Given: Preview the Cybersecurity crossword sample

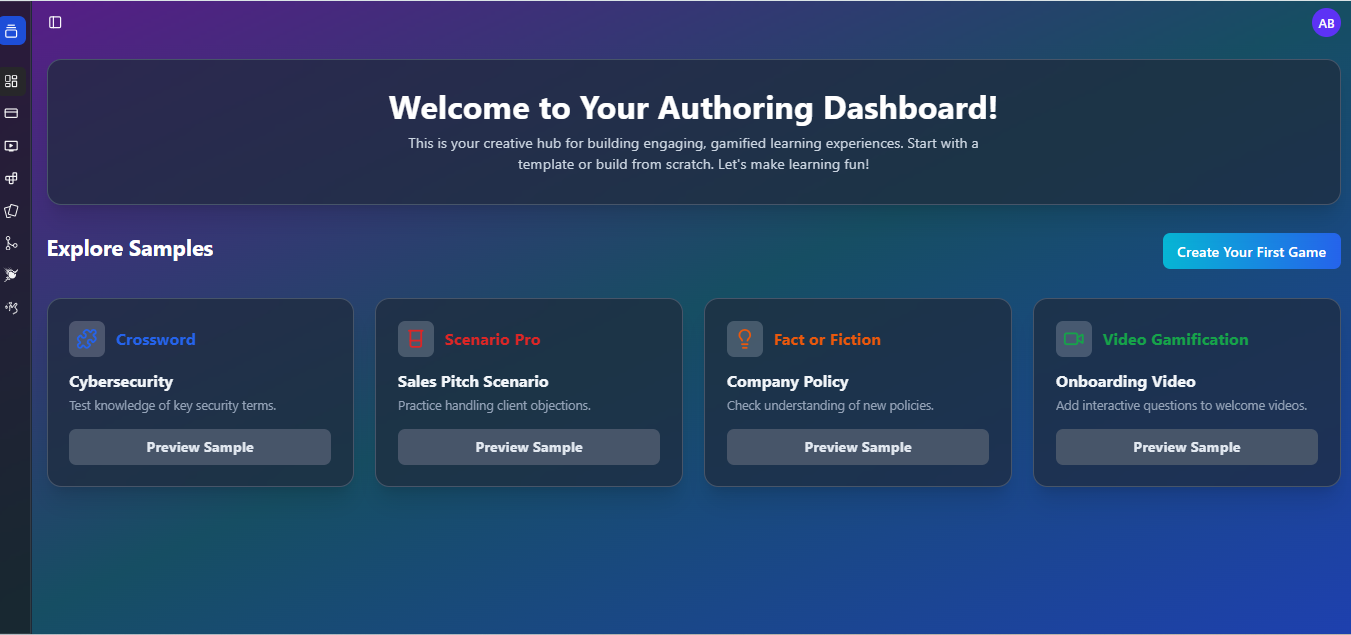Looking at the screenshot, I should pos(200,447).
